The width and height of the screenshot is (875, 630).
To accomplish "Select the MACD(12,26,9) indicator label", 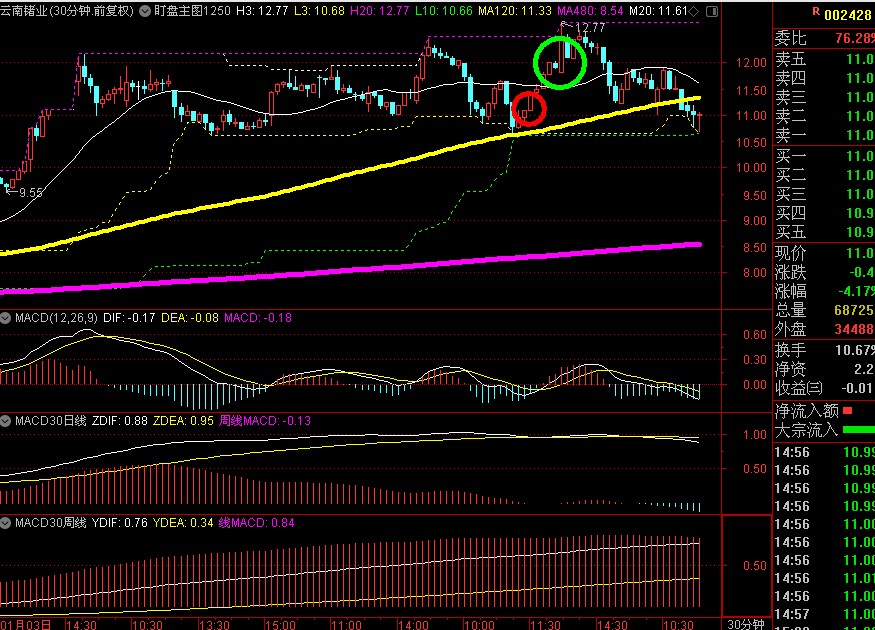I will (x=56, y=318).
